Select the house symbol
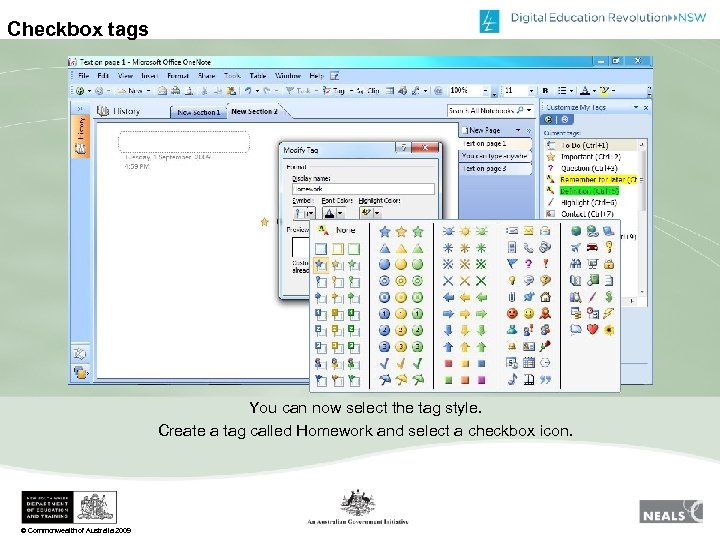Image resolution: width=720 pixels, height=540 pixels. click(x=545, y=297)
